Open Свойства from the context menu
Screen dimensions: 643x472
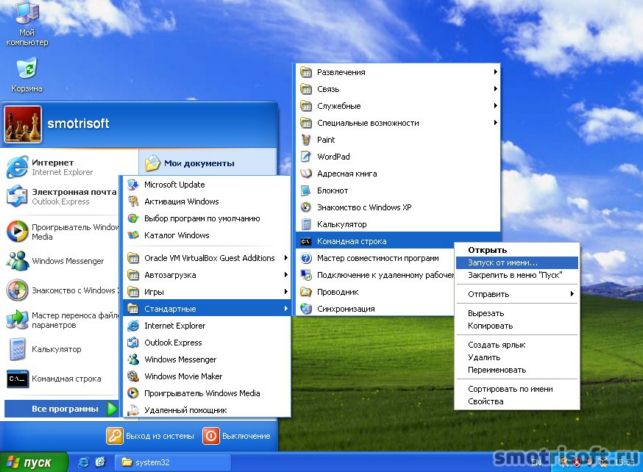click(x=517, y=401)
